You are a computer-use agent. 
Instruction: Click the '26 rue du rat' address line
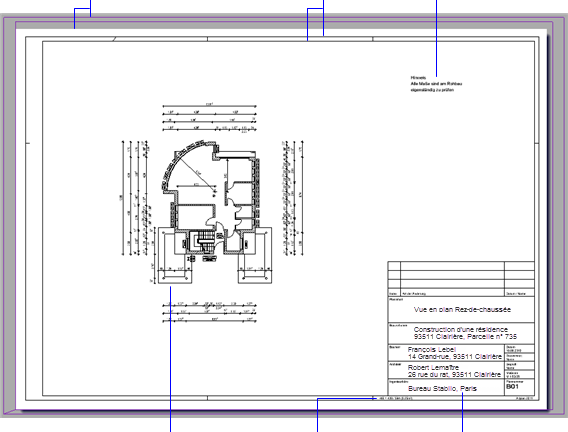pos(455,374)
